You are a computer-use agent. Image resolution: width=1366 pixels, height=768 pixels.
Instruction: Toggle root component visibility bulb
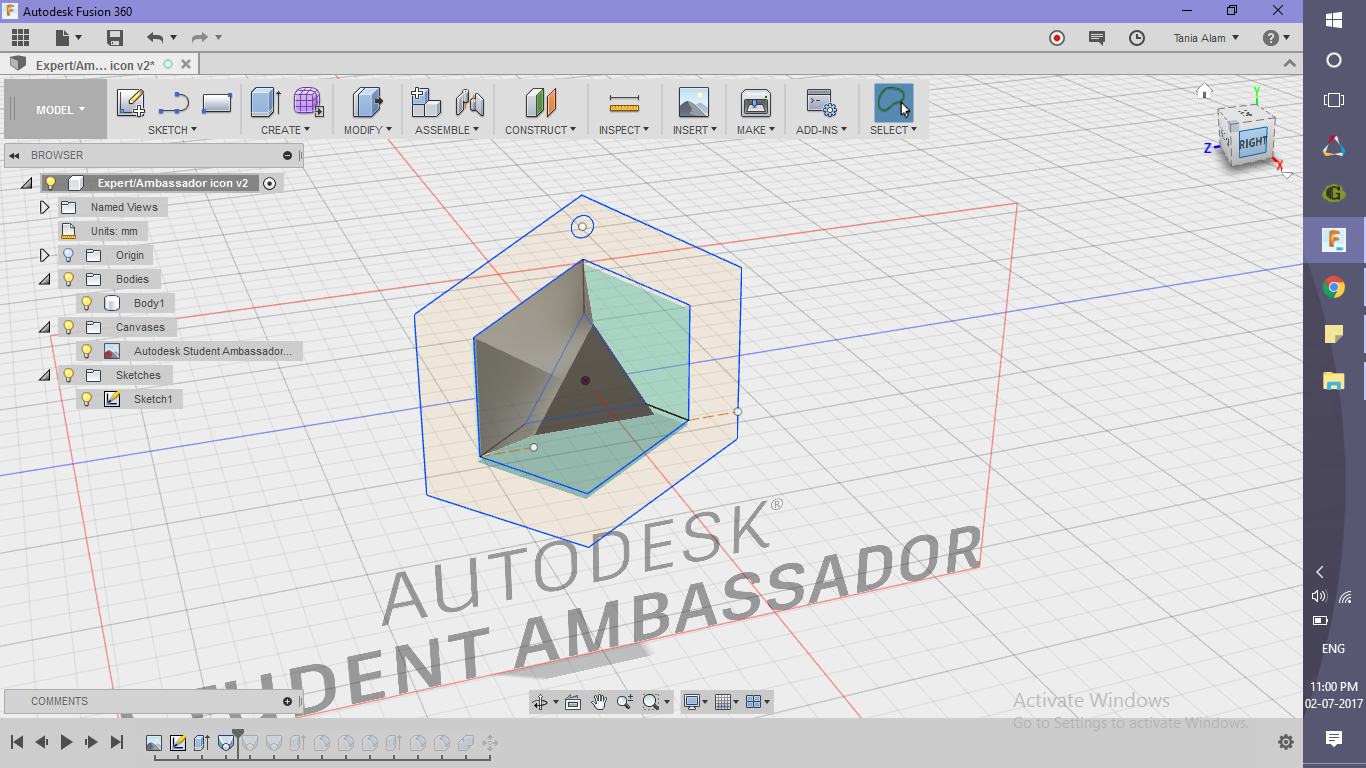point(50,183)
